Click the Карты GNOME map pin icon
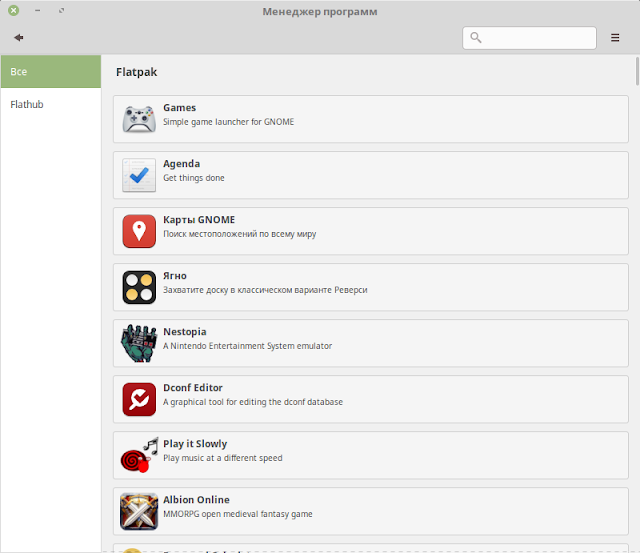 pos(139,231)
